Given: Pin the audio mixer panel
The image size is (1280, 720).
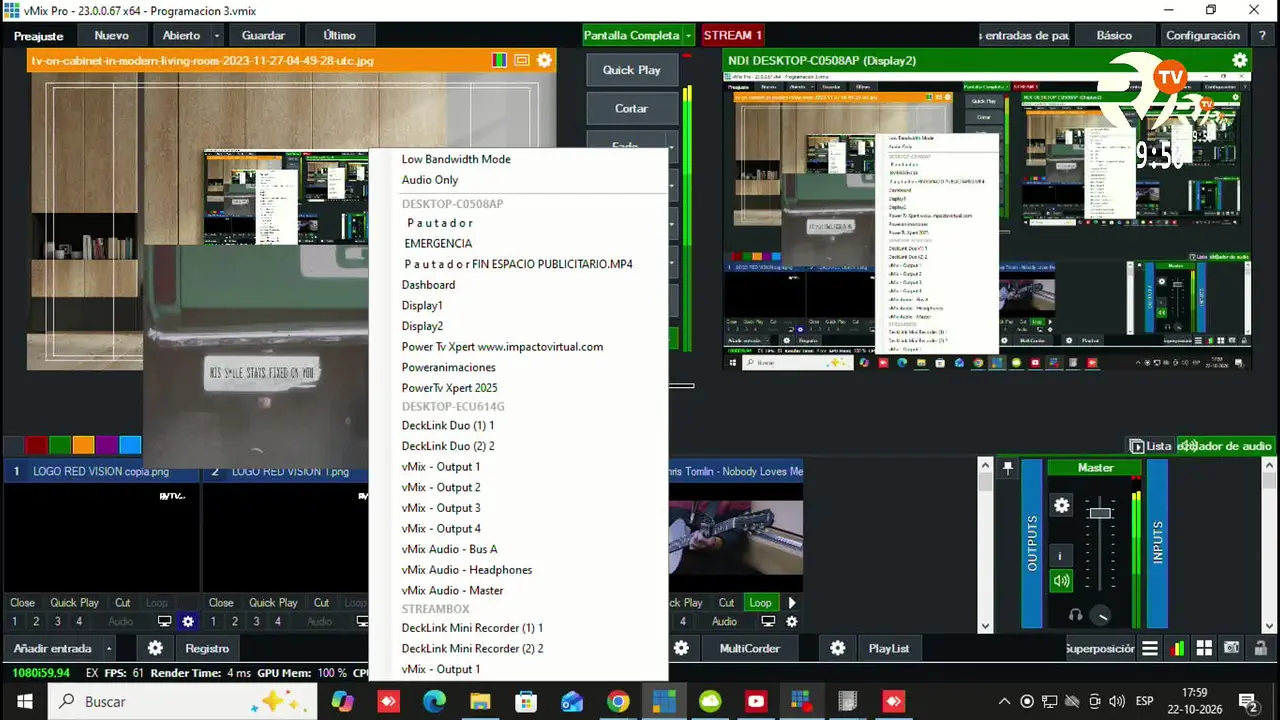Looking at the screenshot, I should click(1008, 467).
